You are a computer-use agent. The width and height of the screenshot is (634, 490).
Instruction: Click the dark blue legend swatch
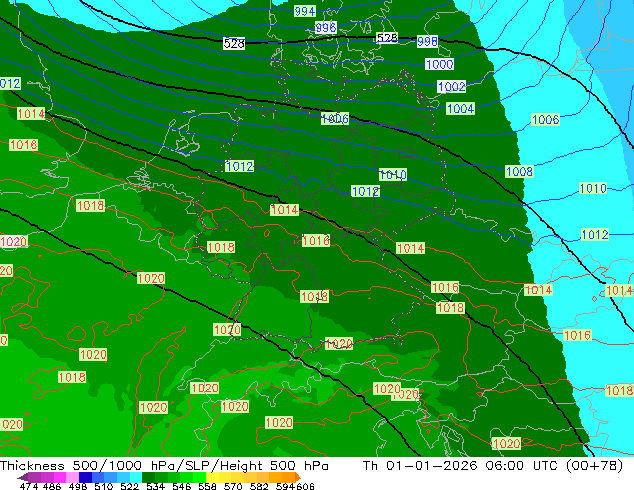pyautogui.click(x=85, y=477)
